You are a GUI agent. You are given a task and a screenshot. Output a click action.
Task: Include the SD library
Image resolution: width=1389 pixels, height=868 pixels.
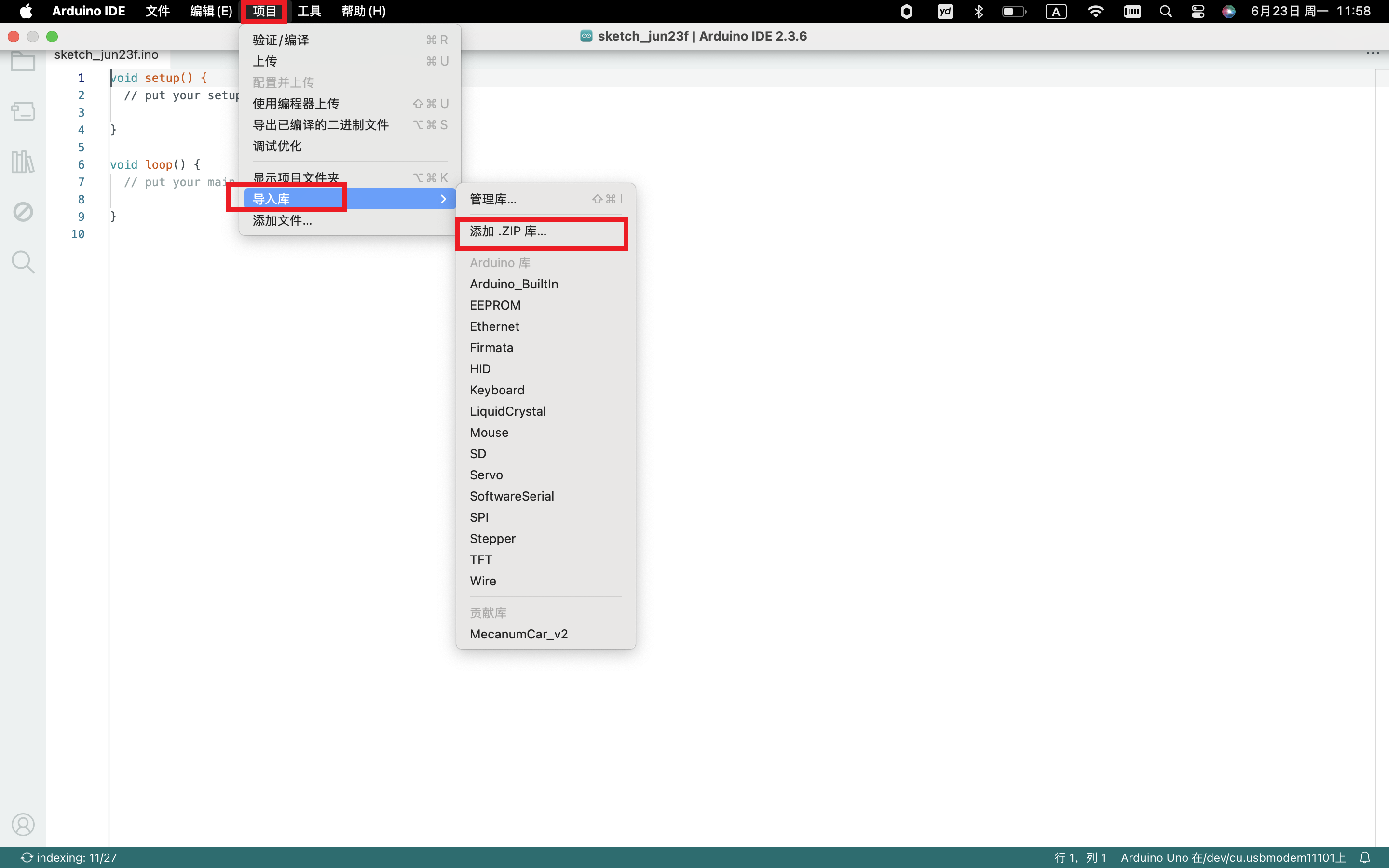click(545, 453)
